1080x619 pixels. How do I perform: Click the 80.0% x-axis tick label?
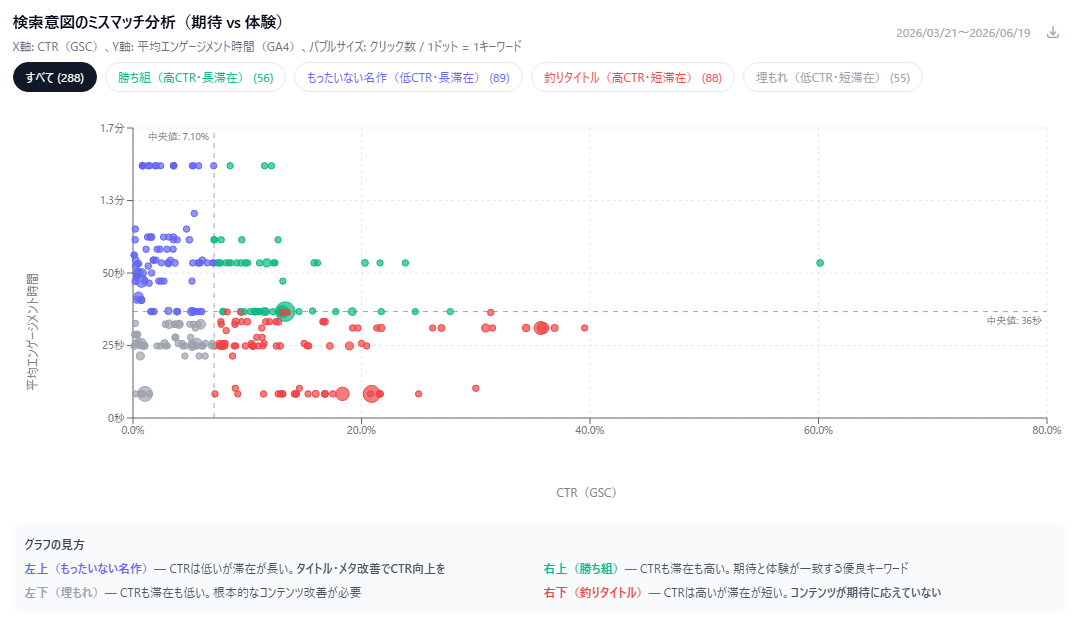[1046, 430]
